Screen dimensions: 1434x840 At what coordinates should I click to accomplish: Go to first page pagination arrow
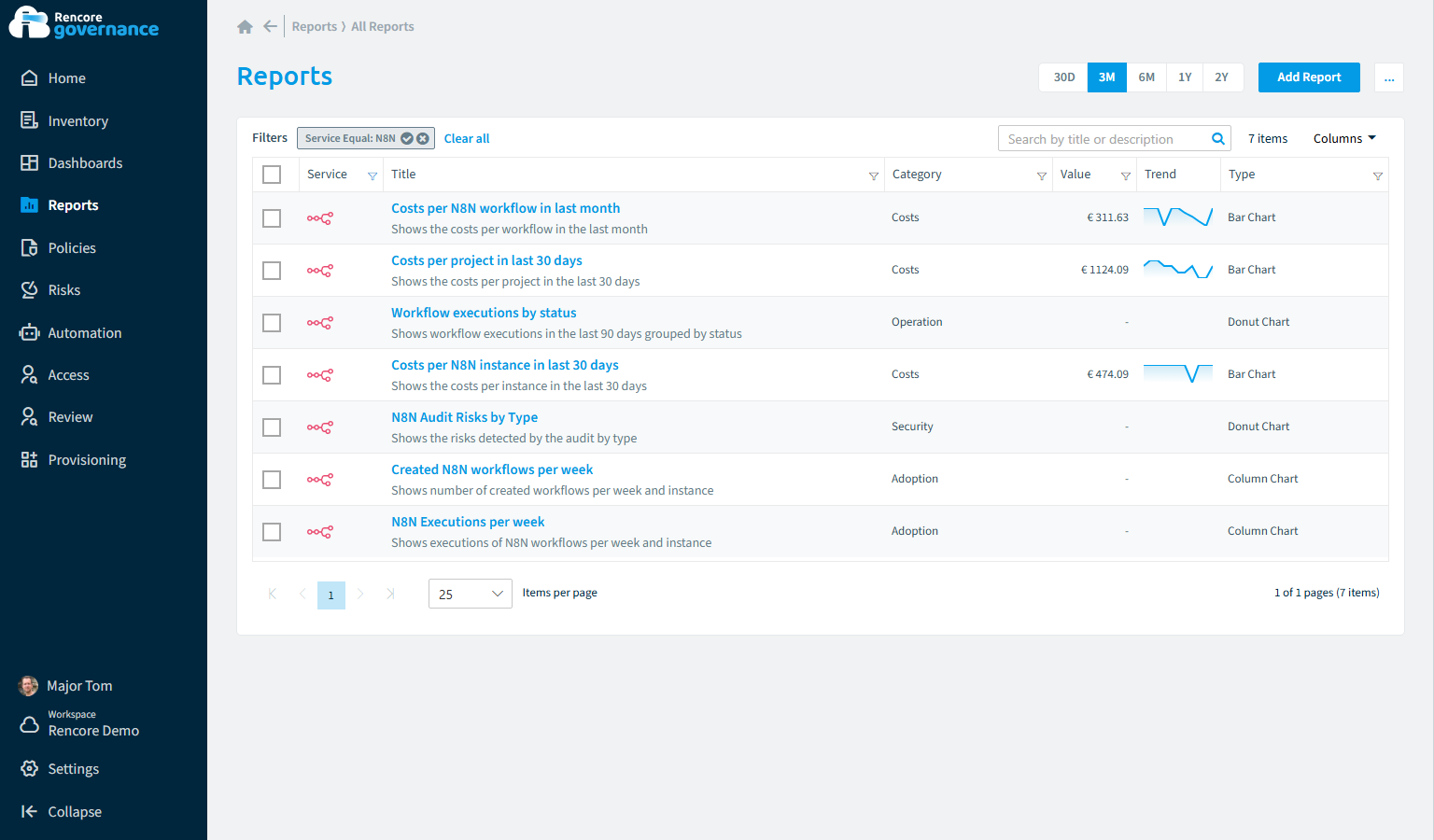click(273, 594)
